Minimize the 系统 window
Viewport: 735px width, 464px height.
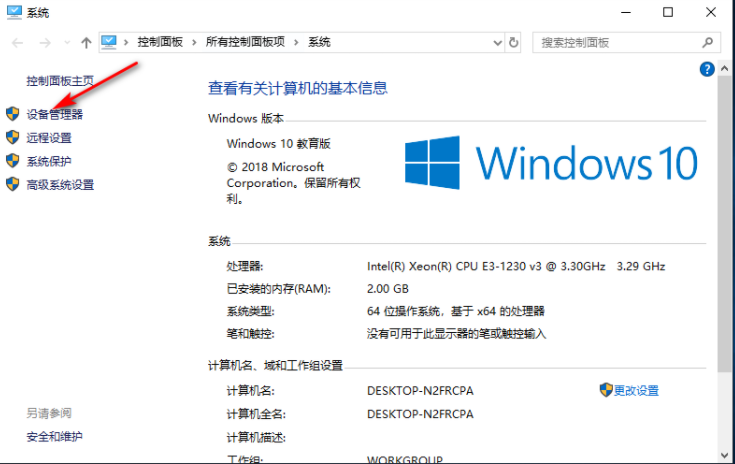[626, 12]
